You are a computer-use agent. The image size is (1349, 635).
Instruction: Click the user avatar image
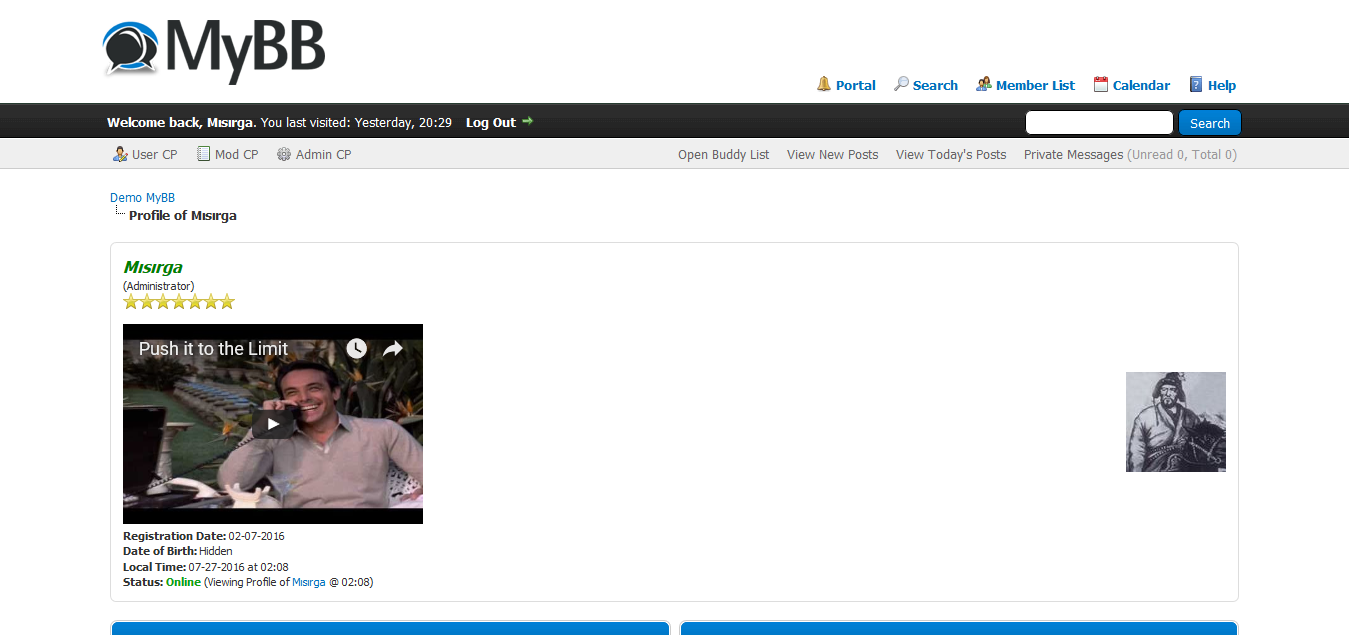1176,422
